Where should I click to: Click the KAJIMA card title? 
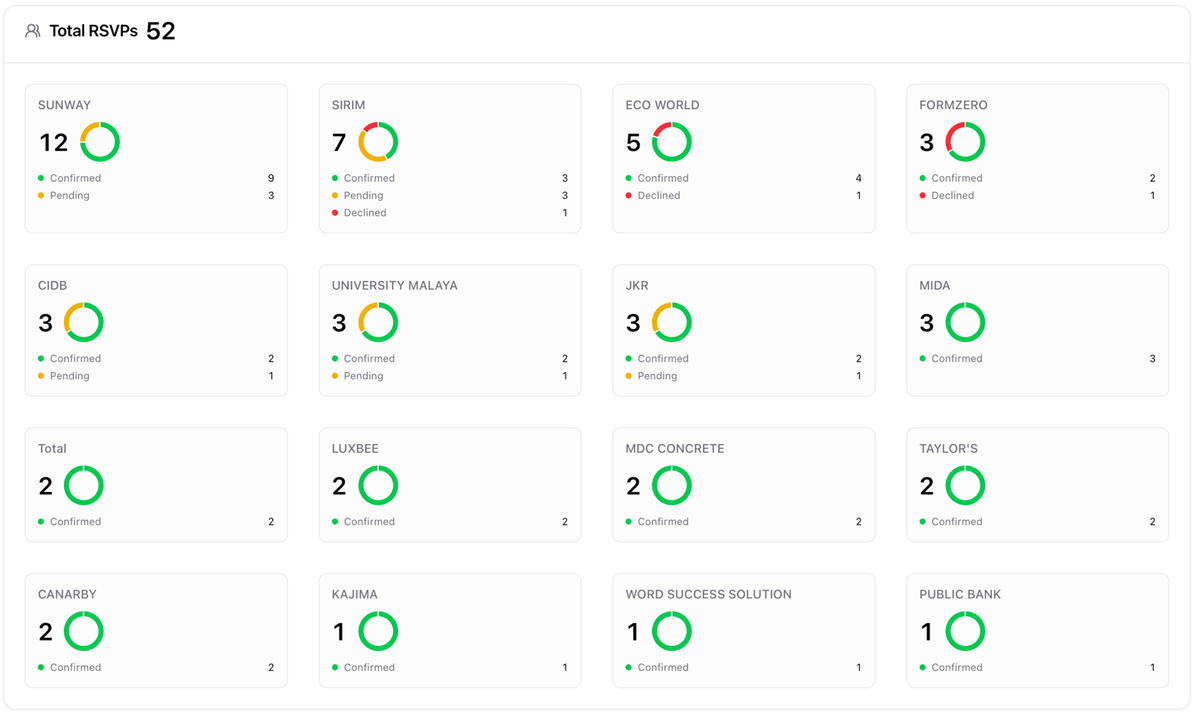click(355, 594)
